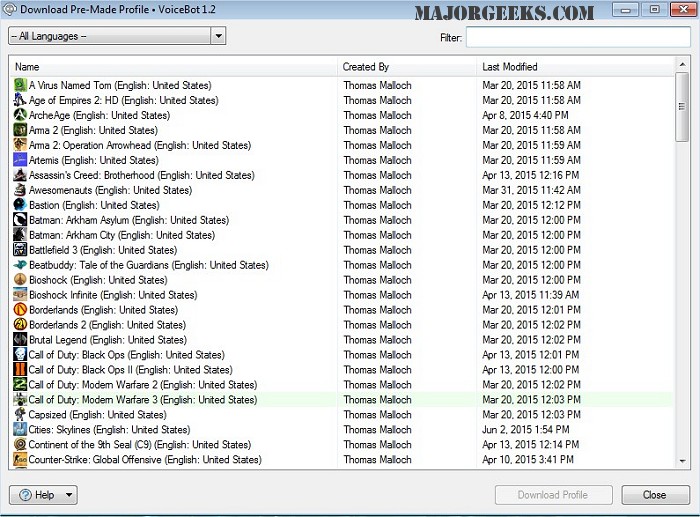
Task: Click the scrollbar up arrow
Action: coord(682,65)
